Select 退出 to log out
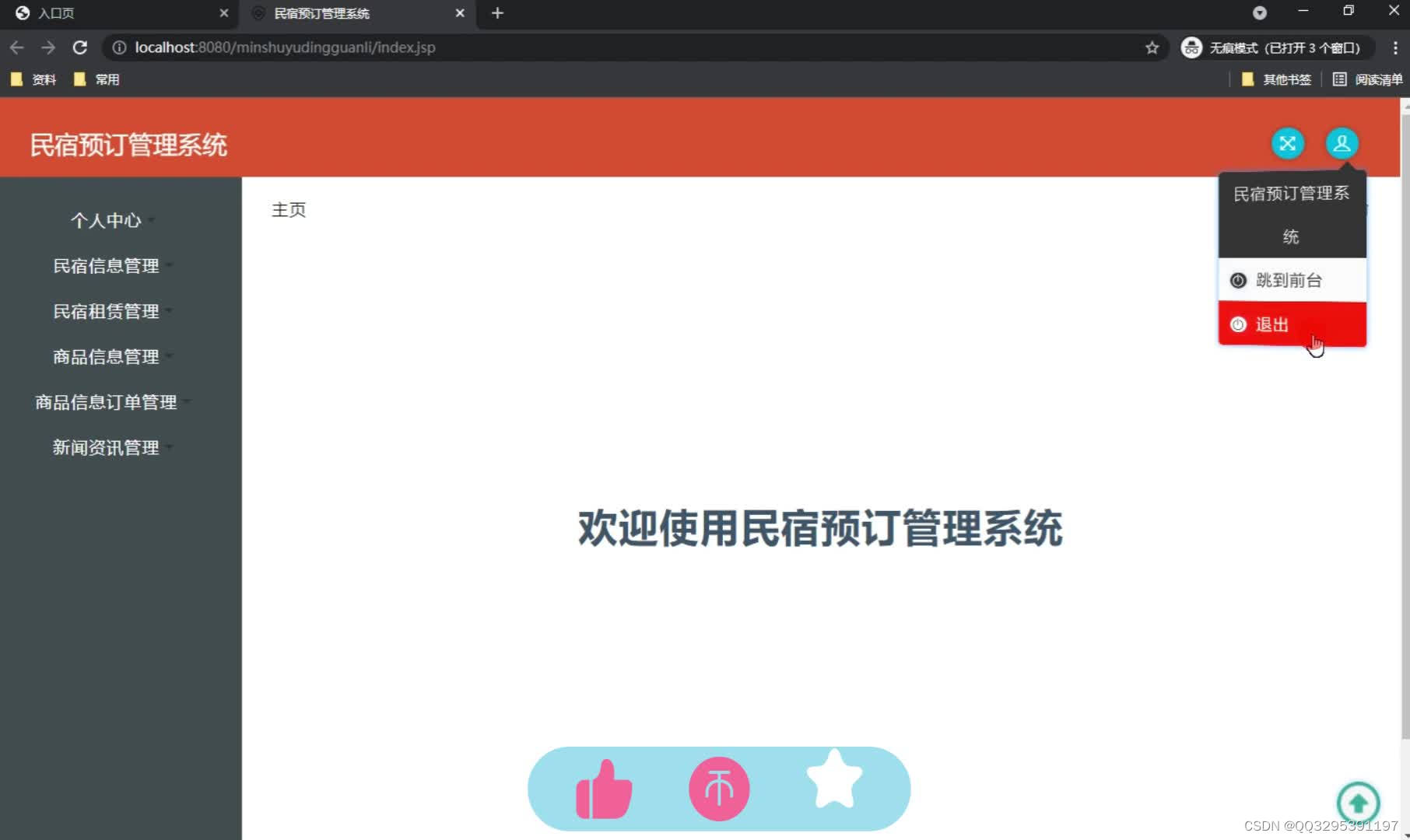Viewport: 1410px width, 840px height. pyautogui.click(x=1292, y=324)
